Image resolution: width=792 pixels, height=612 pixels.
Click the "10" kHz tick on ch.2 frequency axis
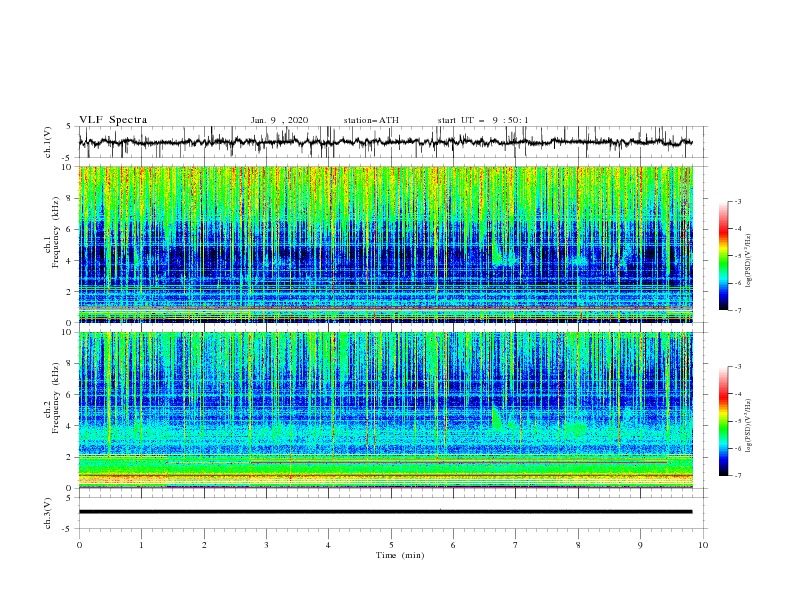67,332
